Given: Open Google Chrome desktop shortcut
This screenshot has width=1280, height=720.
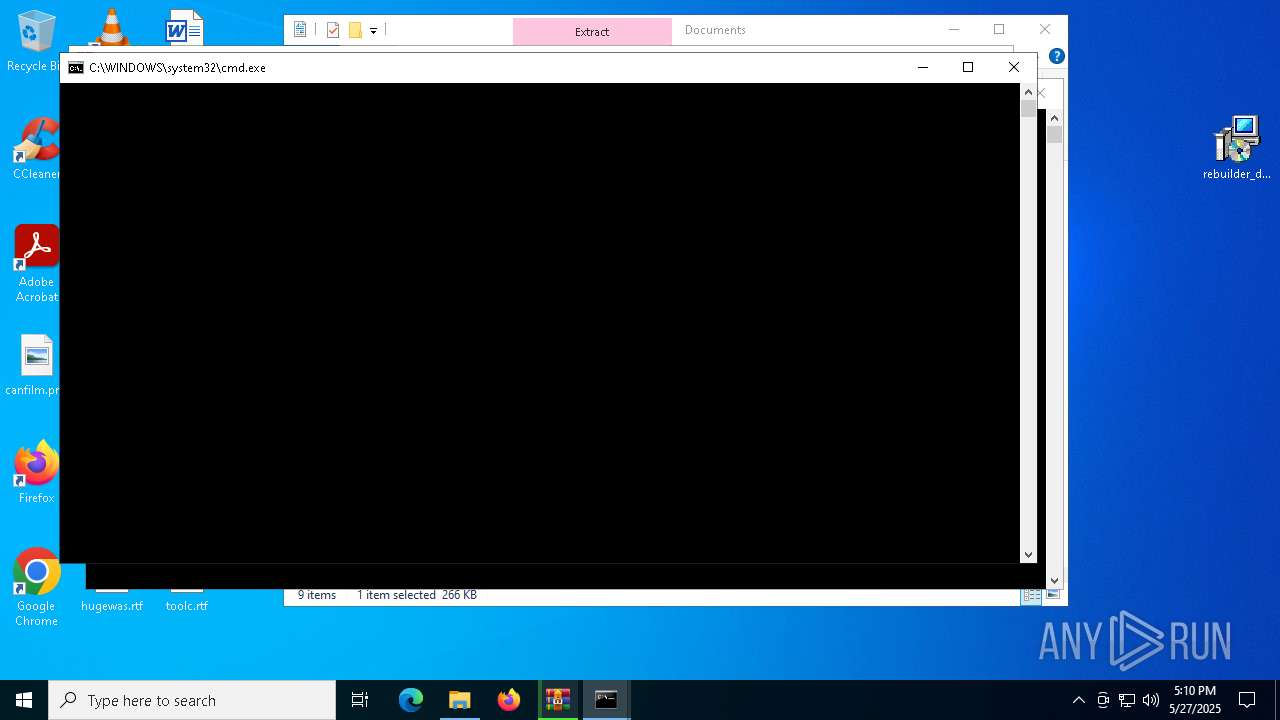Looking at the screenshot, I should (36, 587).
